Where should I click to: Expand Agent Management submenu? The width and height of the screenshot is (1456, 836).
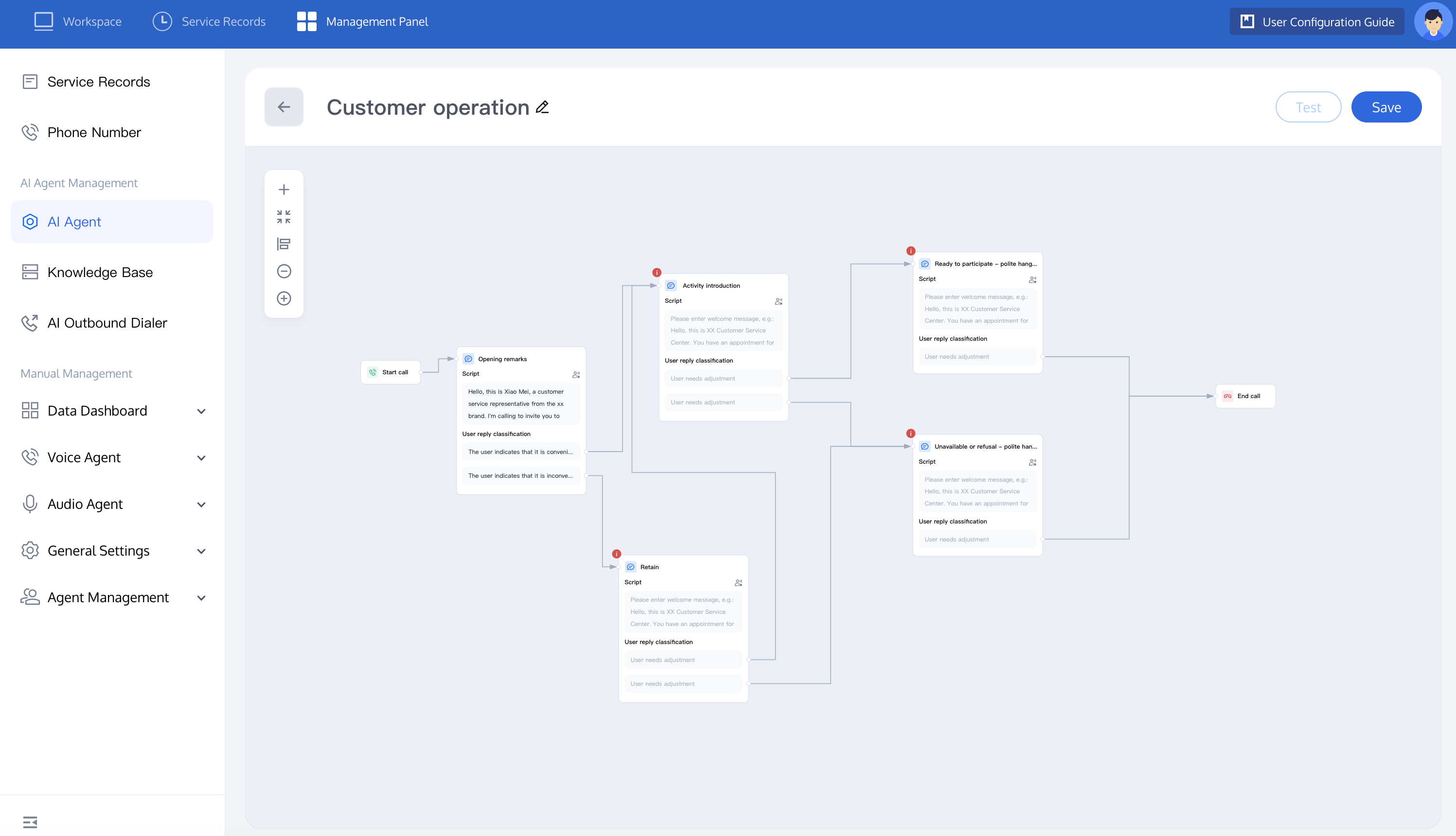(201, 598)
